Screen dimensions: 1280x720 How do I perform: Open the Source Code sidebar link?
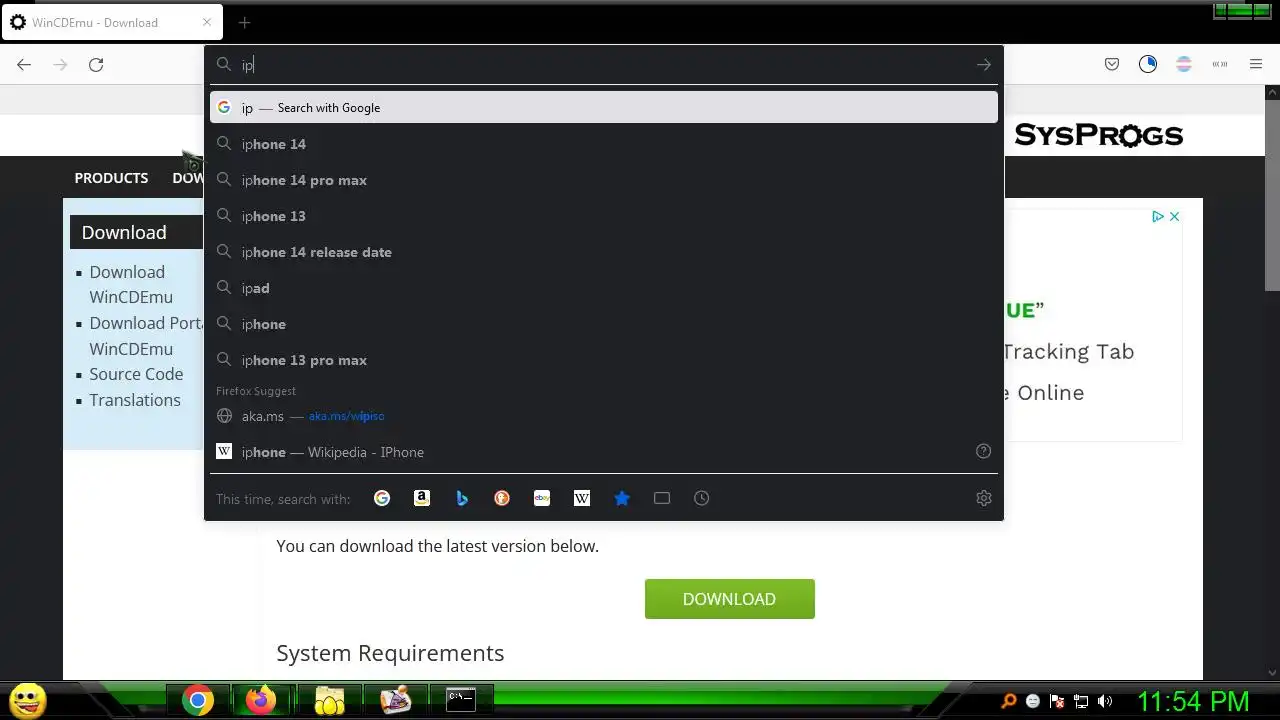(x=136, y=374)
